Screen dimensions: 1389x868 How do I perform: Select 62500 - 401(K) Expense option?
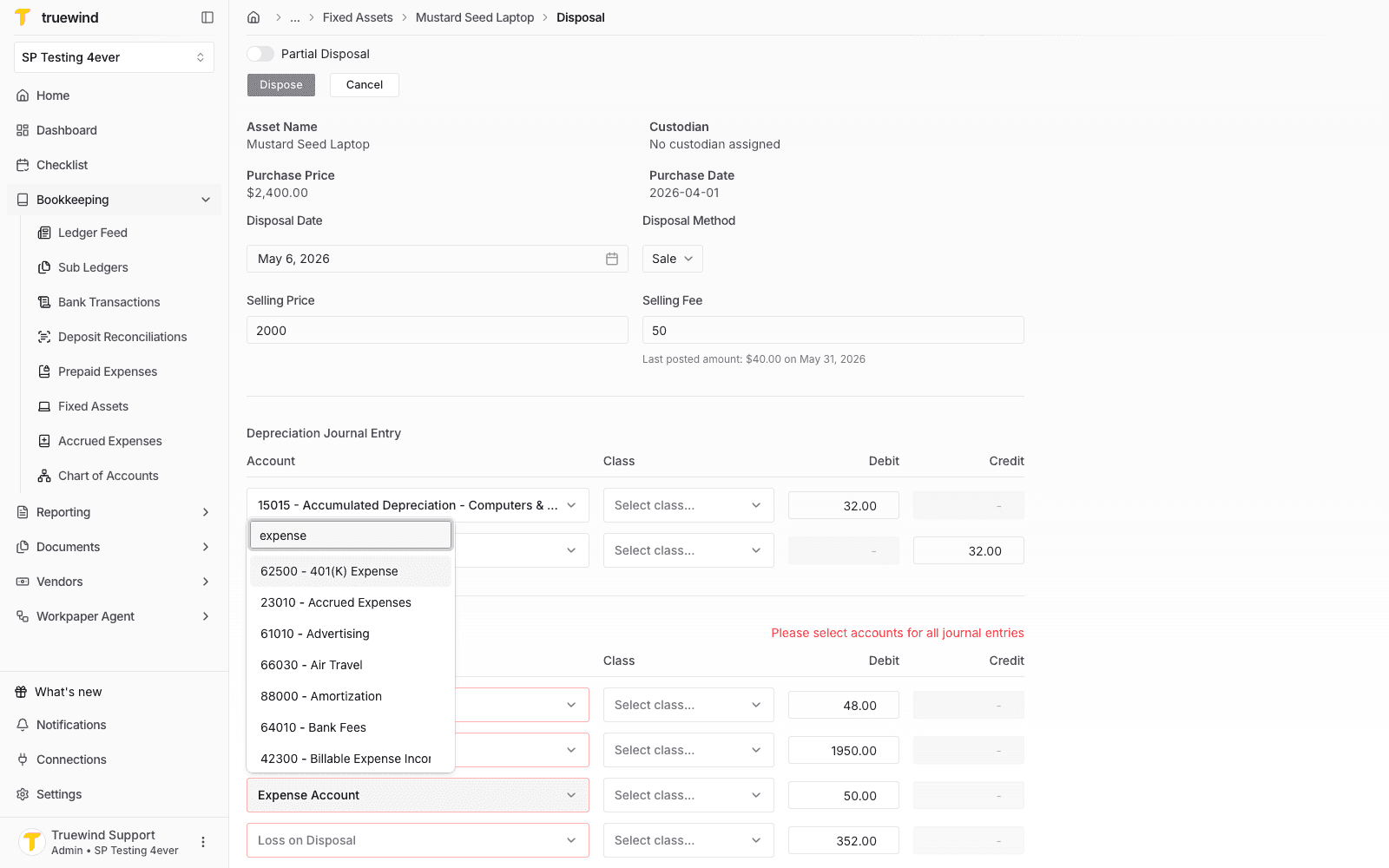(351, 571)
